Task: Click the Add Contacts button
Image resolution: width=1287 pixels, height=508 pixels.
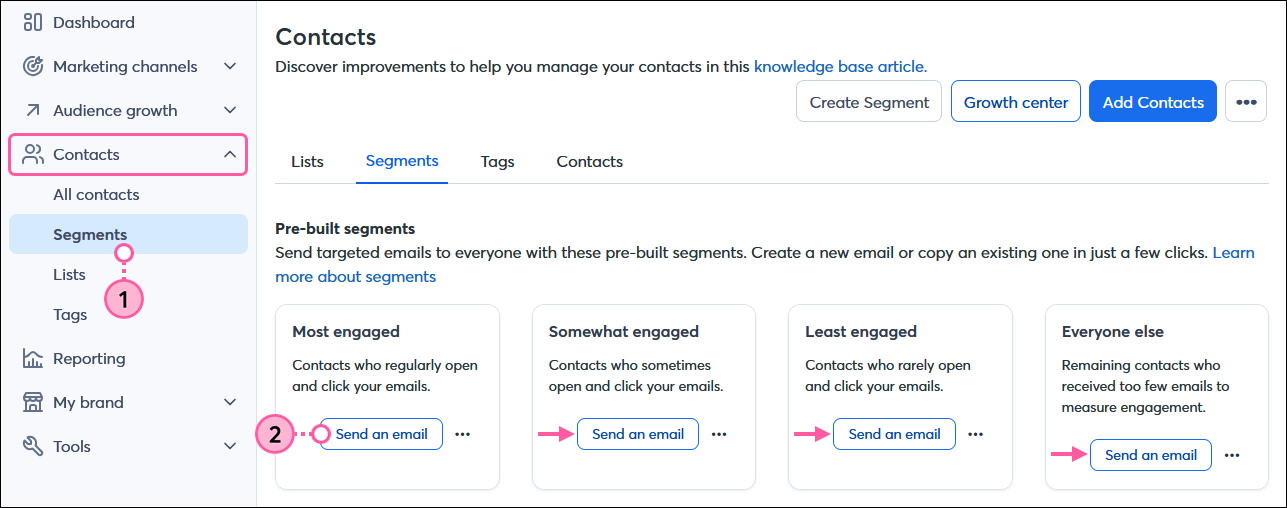Action: (1153, 102)
